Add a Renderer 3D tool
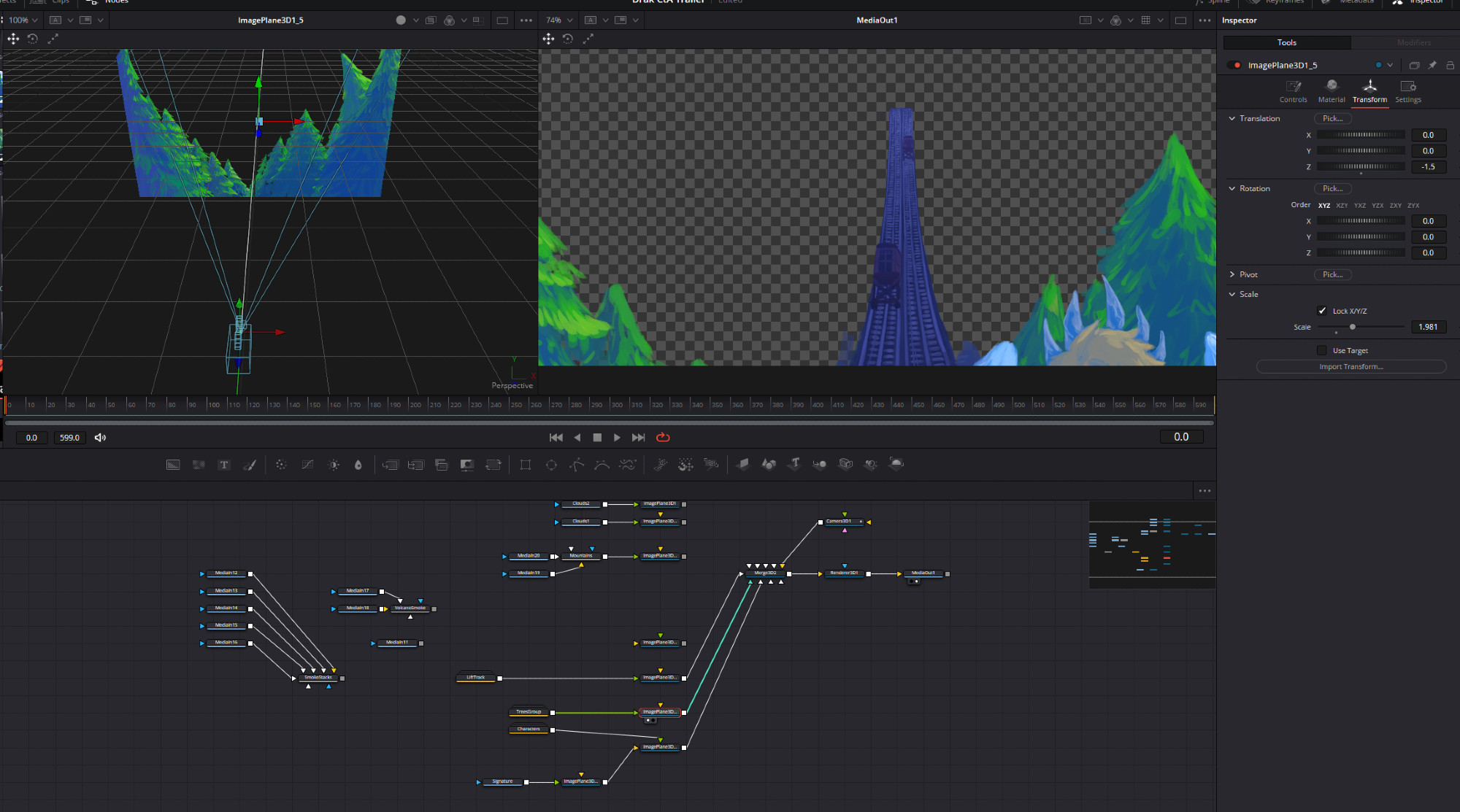The width and height of the screenshot is (1460, 812). (x=896, y=464)
